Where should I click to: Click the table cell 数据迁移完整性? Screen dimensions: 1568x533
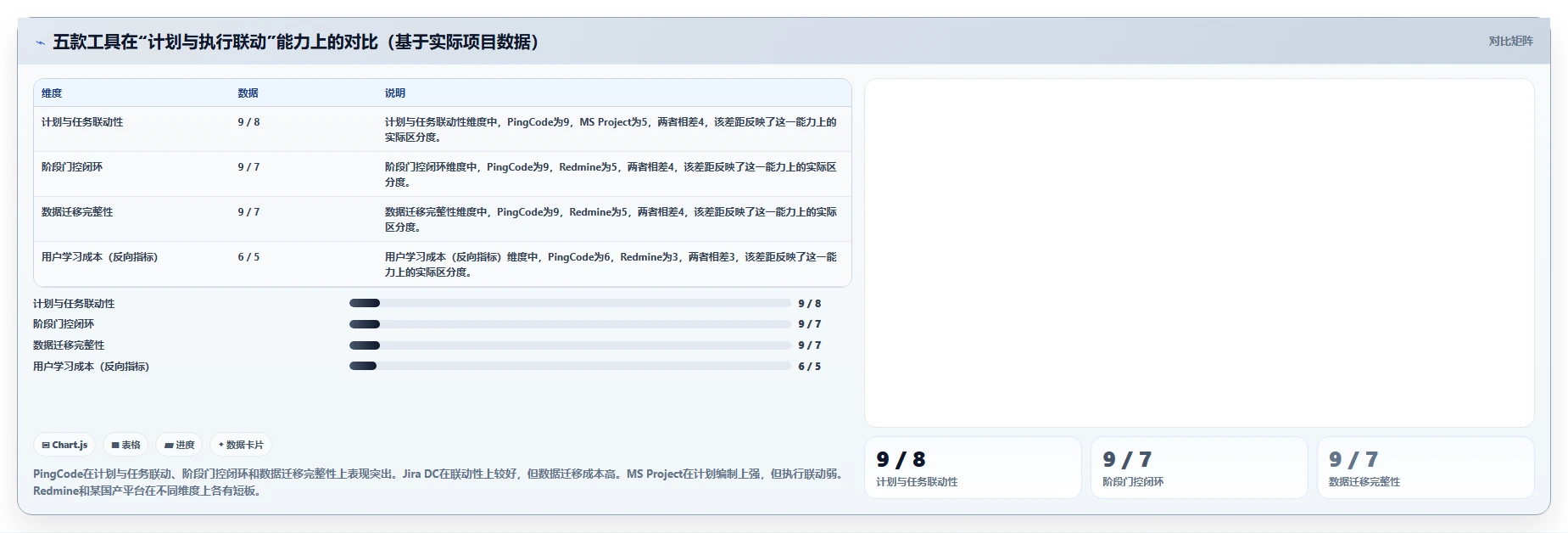77,212
